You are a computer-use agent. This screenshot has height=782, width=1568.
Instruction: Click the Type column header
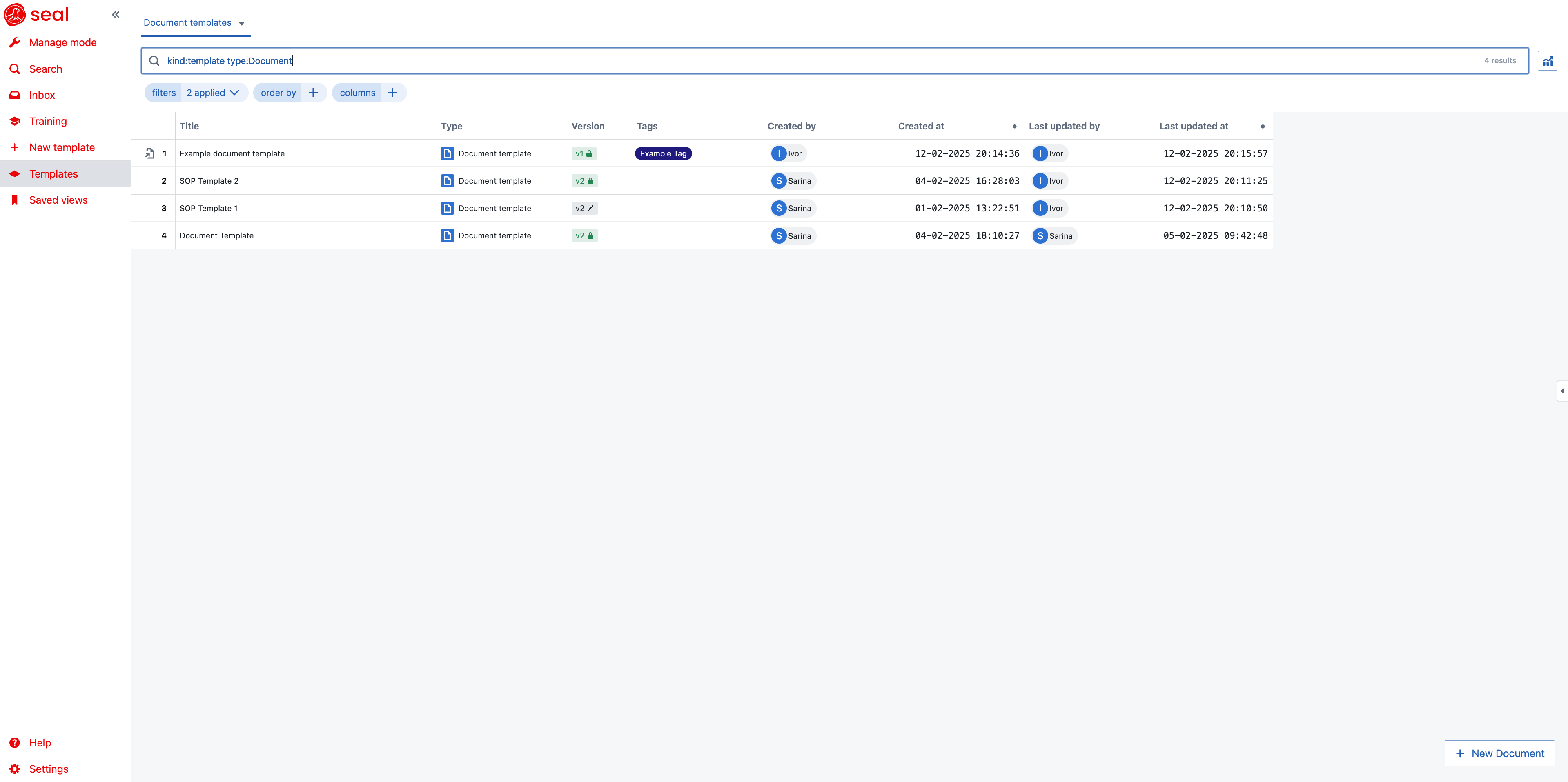tap(452, 126)
